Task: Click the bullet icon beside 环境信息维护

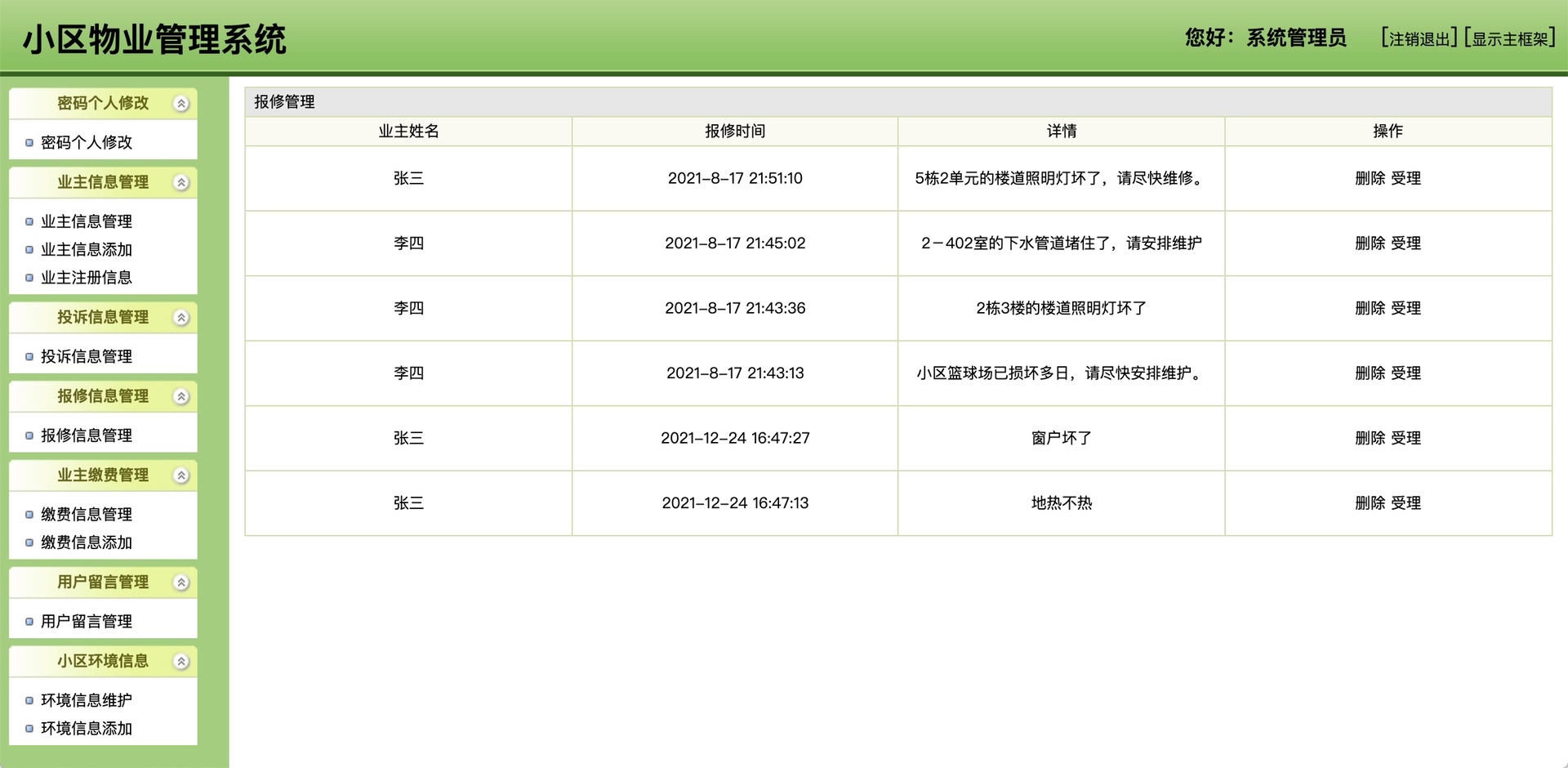Action: [x=28, y=700]
